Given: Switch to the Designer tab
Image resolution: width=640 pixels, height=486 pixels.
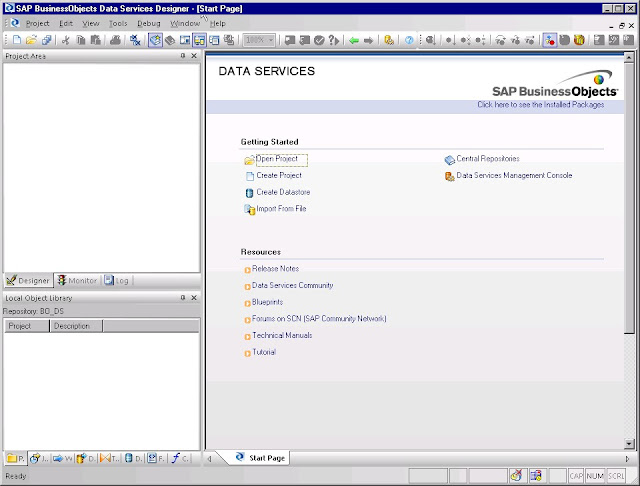Looking at the screenshot, I should (28, 281).
